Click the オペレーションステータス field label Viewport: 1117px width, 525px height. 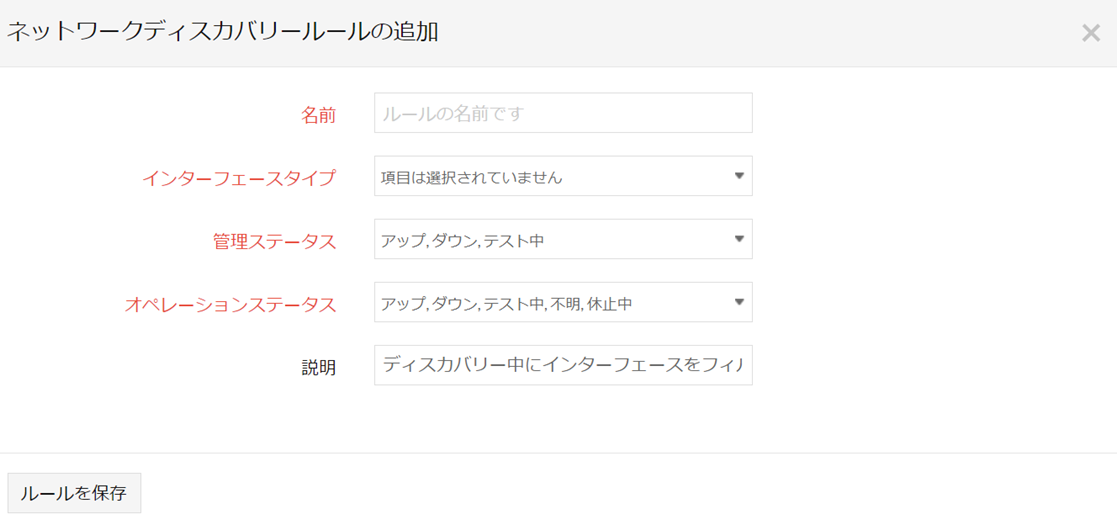point(230,305)
